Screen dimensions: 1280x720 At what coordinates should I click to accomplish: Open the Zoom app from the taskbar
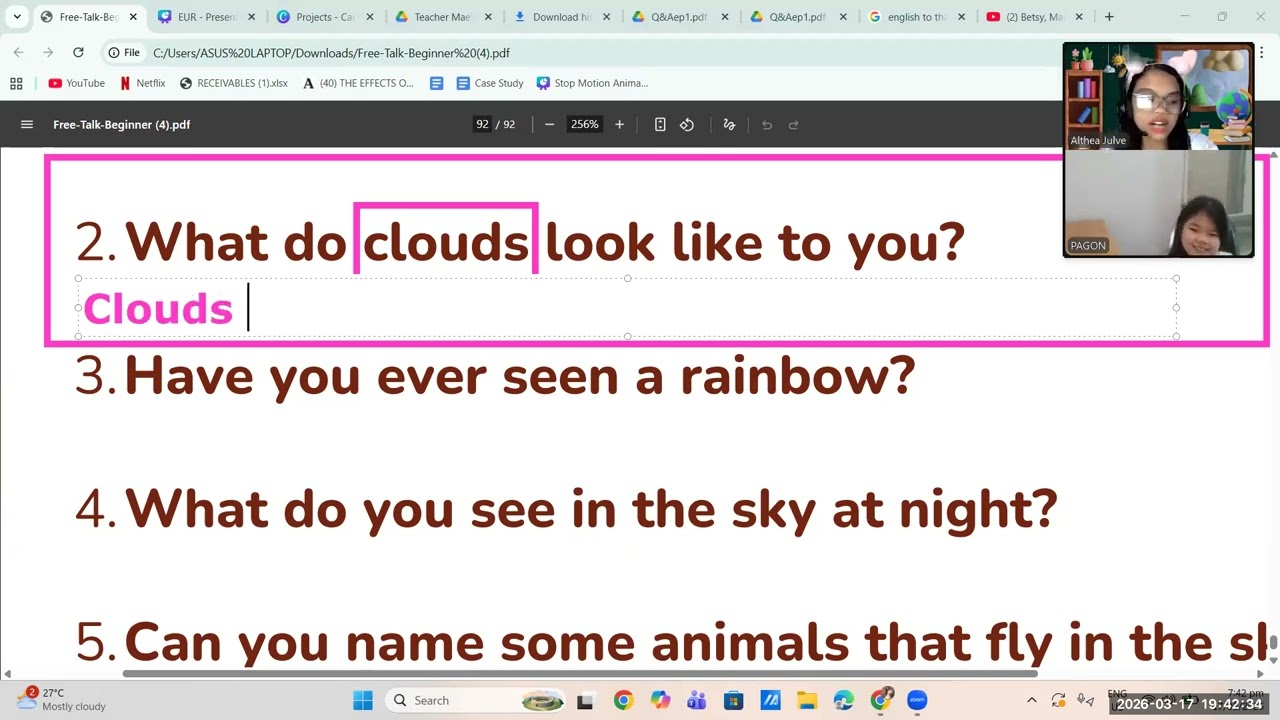click(917, 701)
